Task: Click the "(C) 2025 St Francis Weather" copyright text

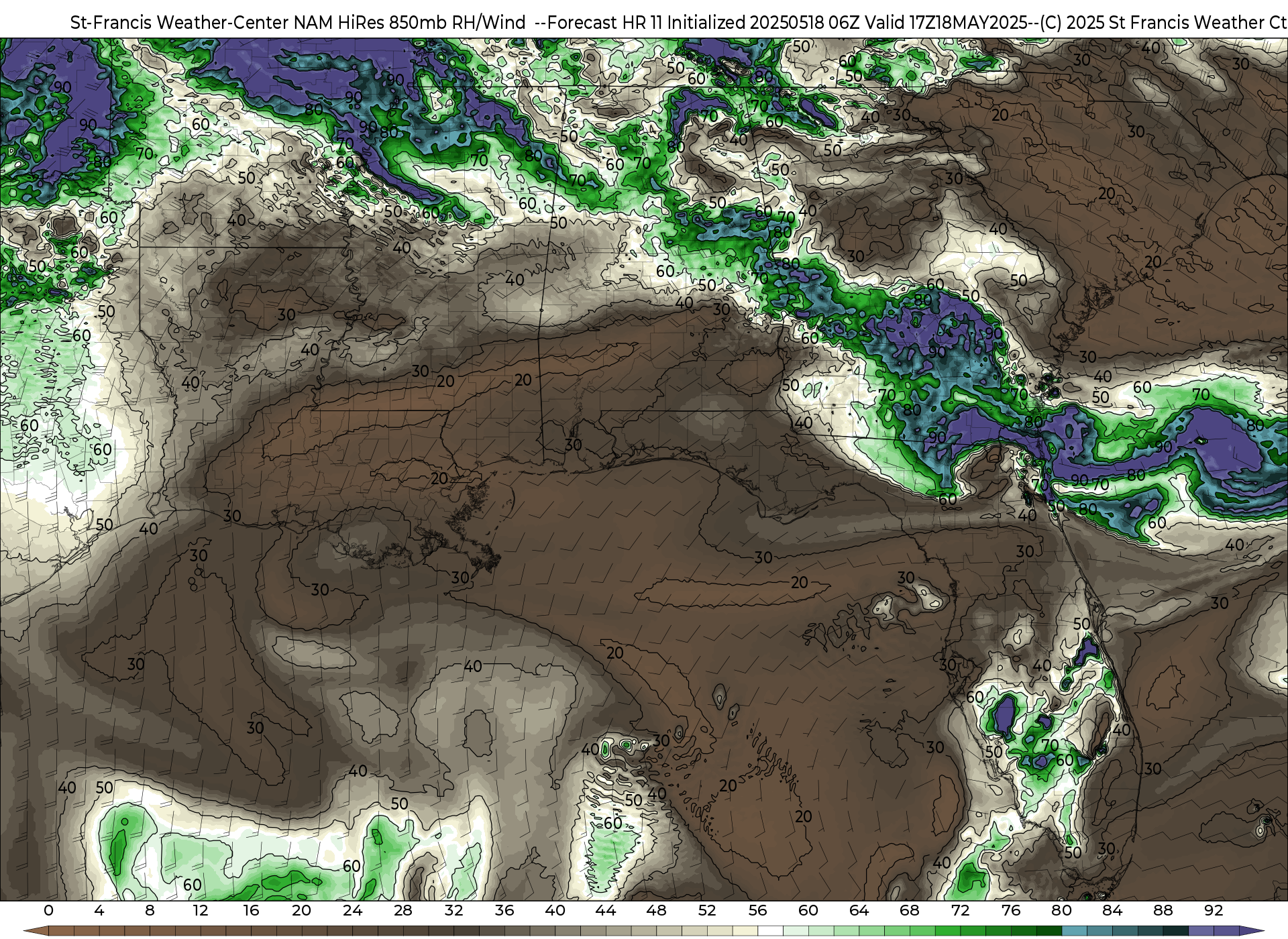Action: pos(1152,23)
